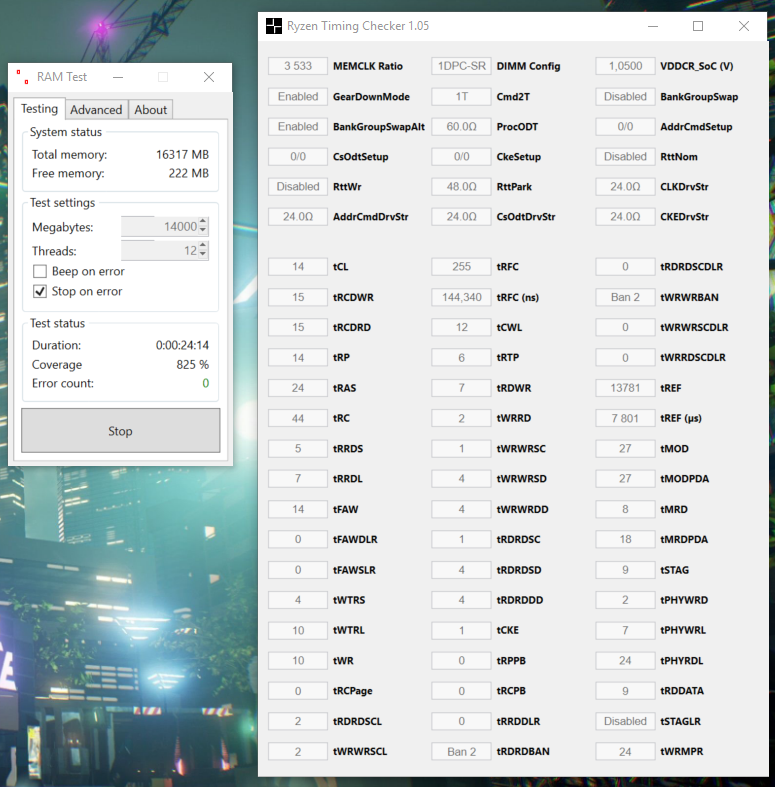Maximize the Ryzen Timing Checker window
This screenshot has height=787, width=775.
(x=698, y=26)
